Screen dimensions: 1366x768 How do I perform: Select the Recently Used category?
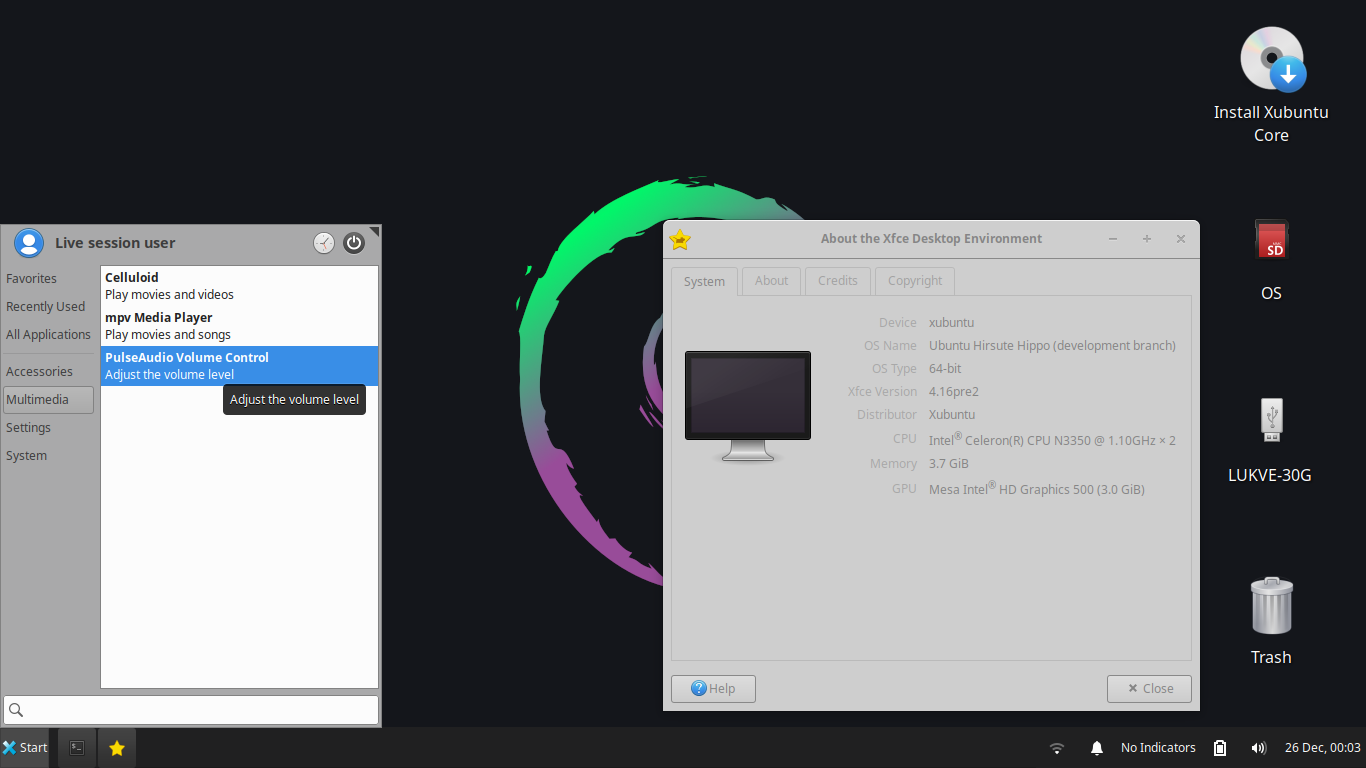[48, 307]
